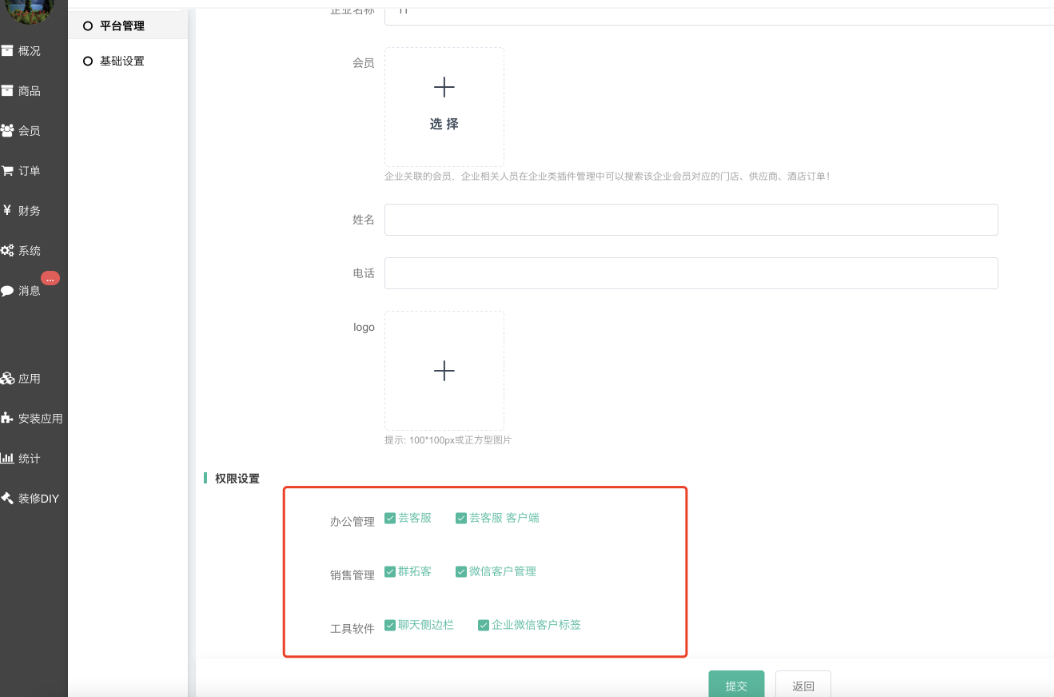
Task: Open the 基础设置 submenu item
Action: [121, 61]
